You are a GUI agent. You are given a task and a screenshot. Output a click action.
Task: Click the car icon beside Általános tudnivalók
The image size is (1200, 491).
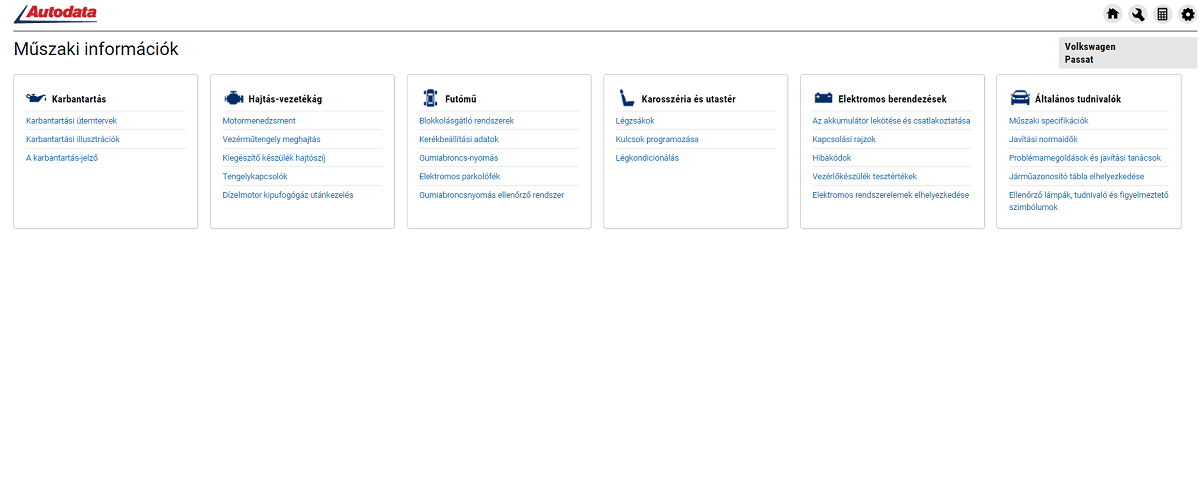pyautogui.click(x=1020, y=98)
